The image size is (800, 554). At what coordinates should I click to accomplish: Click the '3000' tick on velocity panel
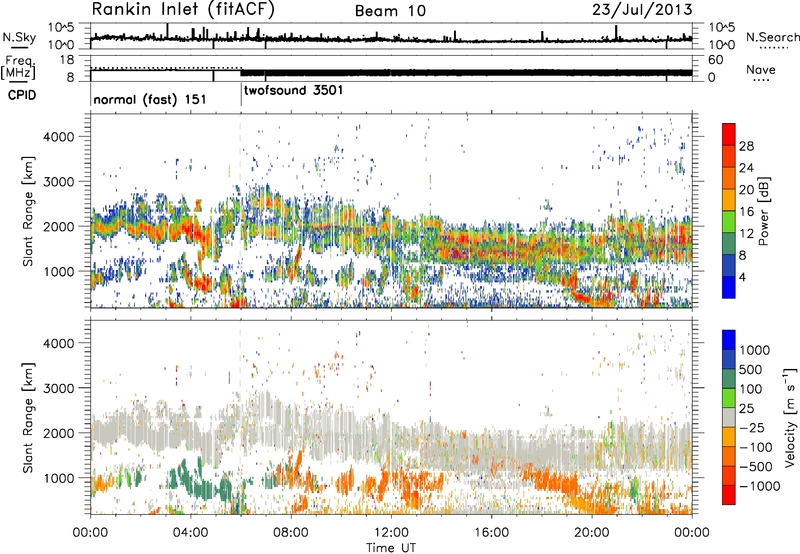coord(58,388)
